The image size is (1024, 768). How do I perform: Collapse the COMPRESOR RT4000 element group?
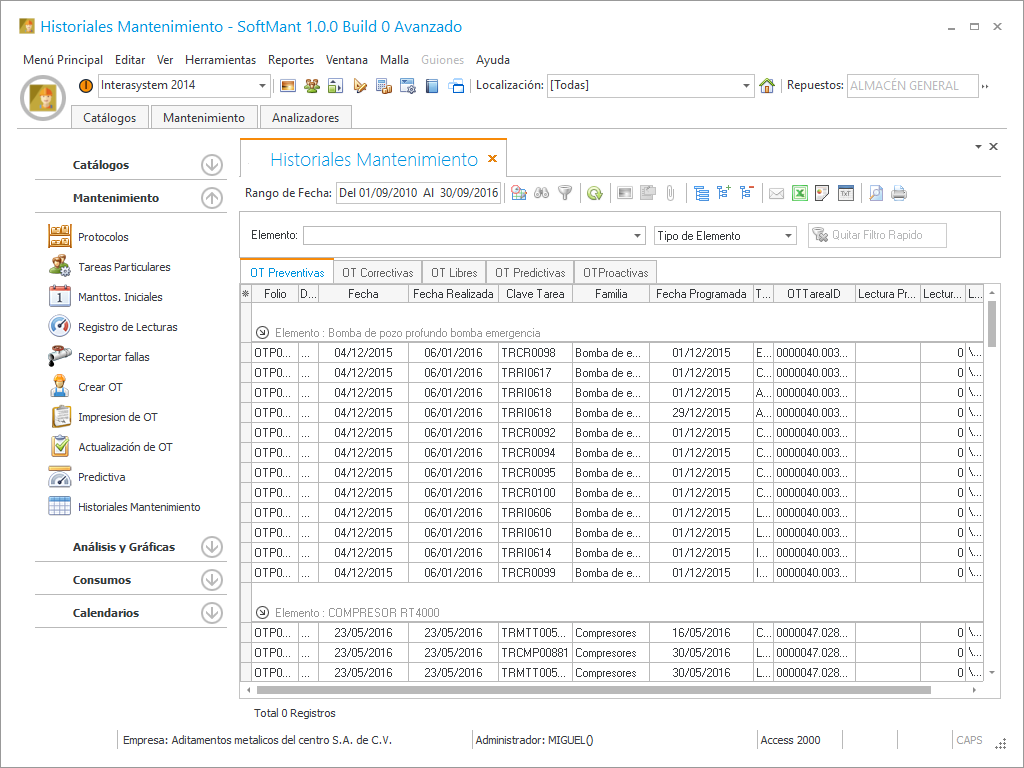262,612
